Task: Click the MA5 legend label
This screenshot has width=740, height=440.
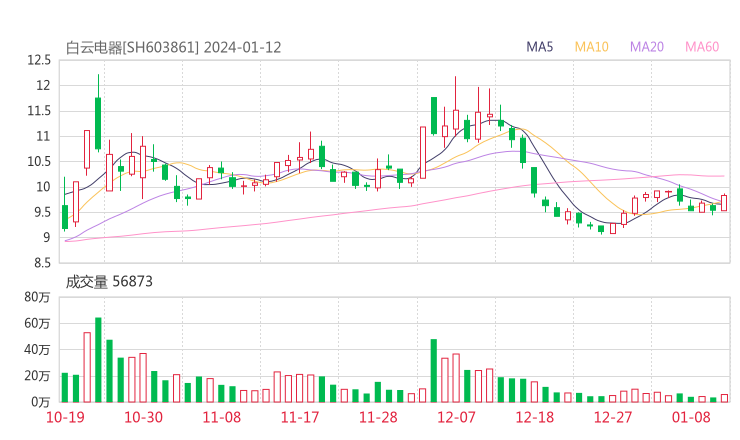Action: click(x=539, y=47)
